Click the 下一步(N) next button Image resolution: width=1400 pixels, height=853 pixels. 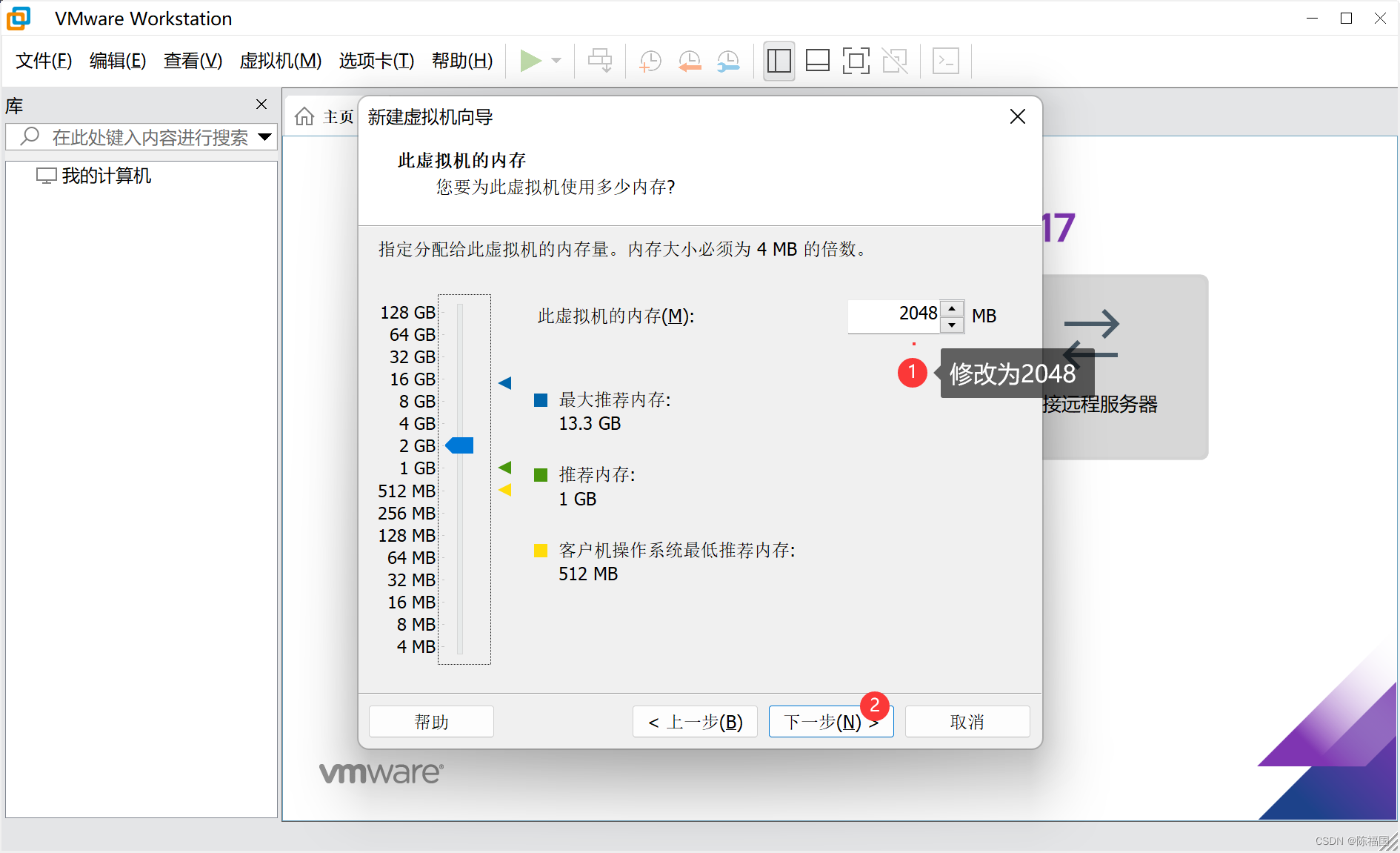tap(831, 721)
